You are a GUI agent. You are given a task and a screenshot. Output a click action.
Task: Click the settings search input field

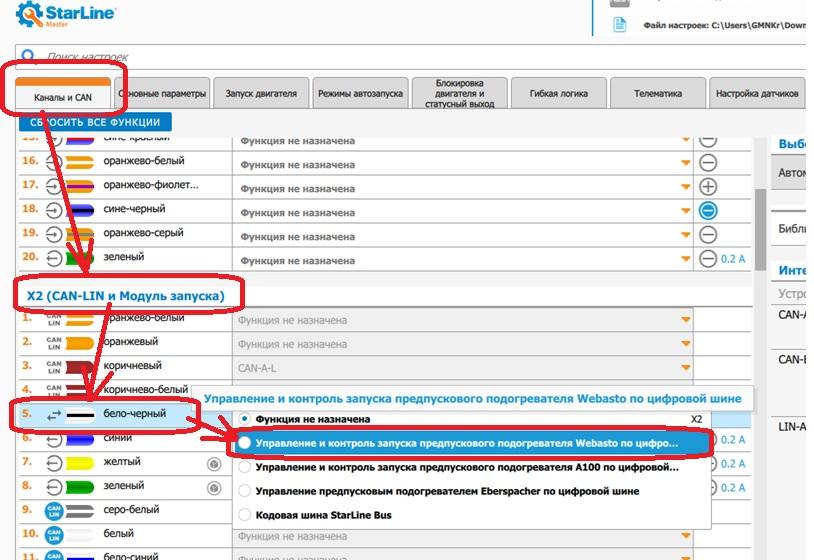(x=400, y=58)
